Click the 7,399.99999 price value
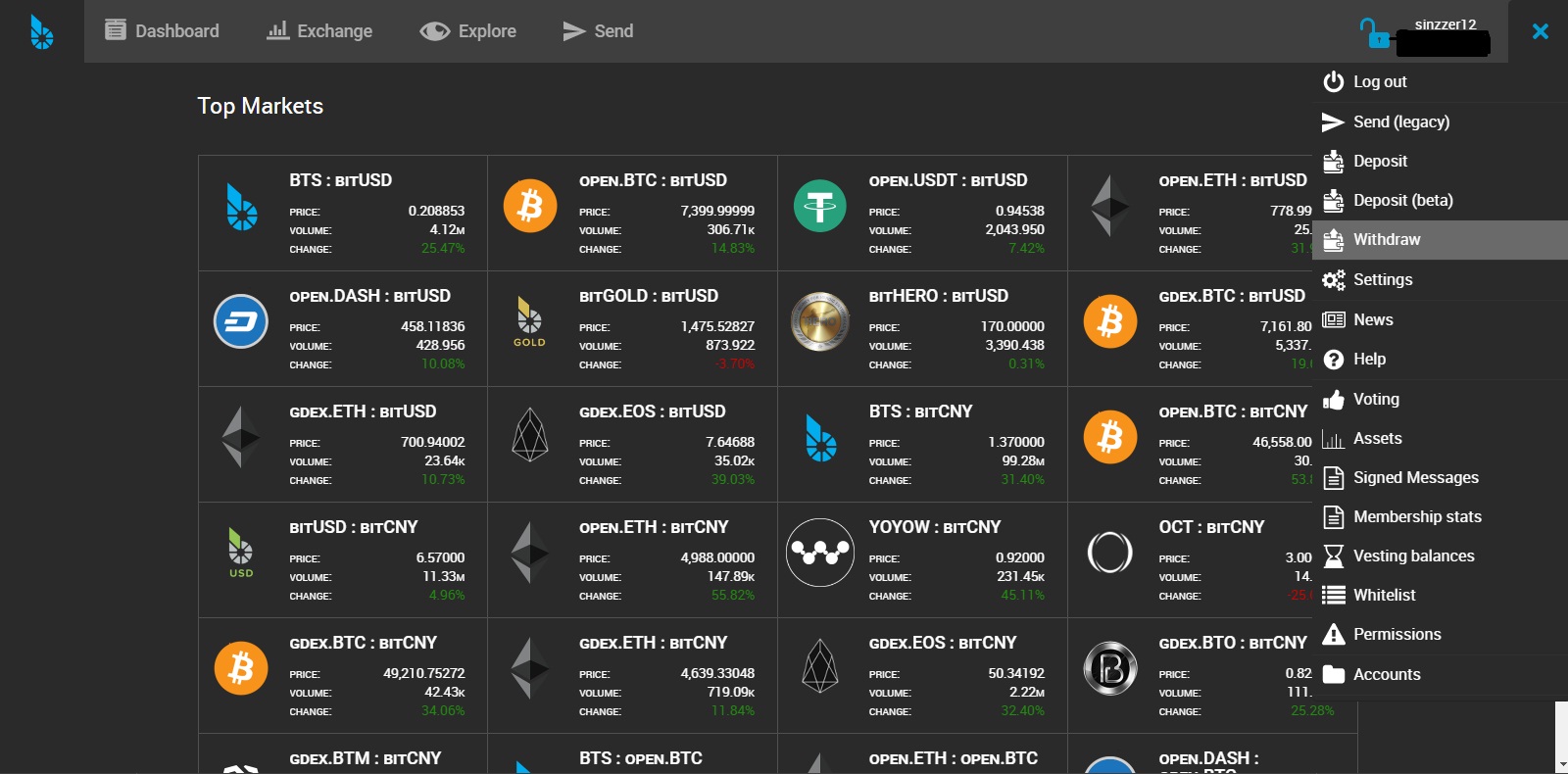 click(x=717, y=211)
